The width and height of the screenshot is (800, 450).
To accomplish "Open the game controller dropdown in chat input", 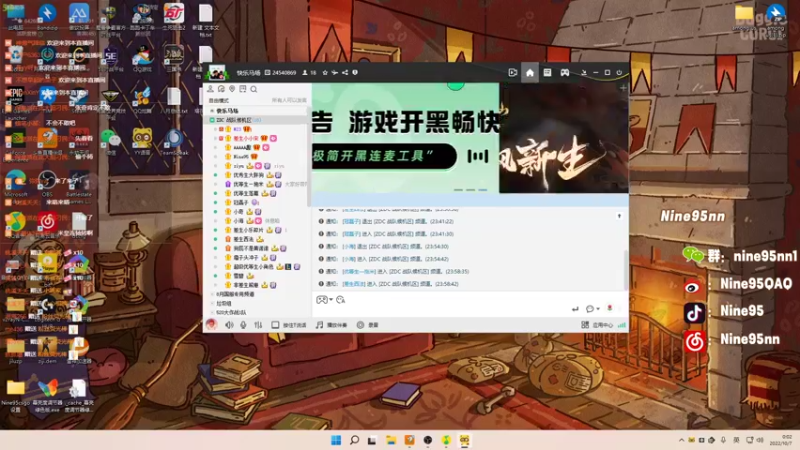I will click(324, 300).
